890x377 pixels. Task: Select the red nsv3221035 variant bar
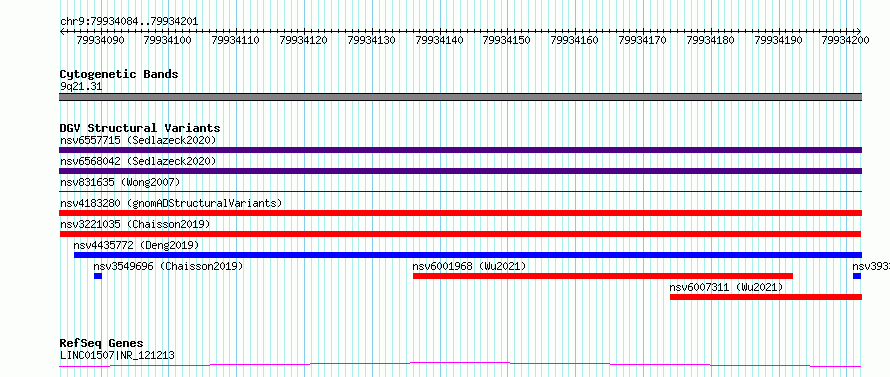460,234
